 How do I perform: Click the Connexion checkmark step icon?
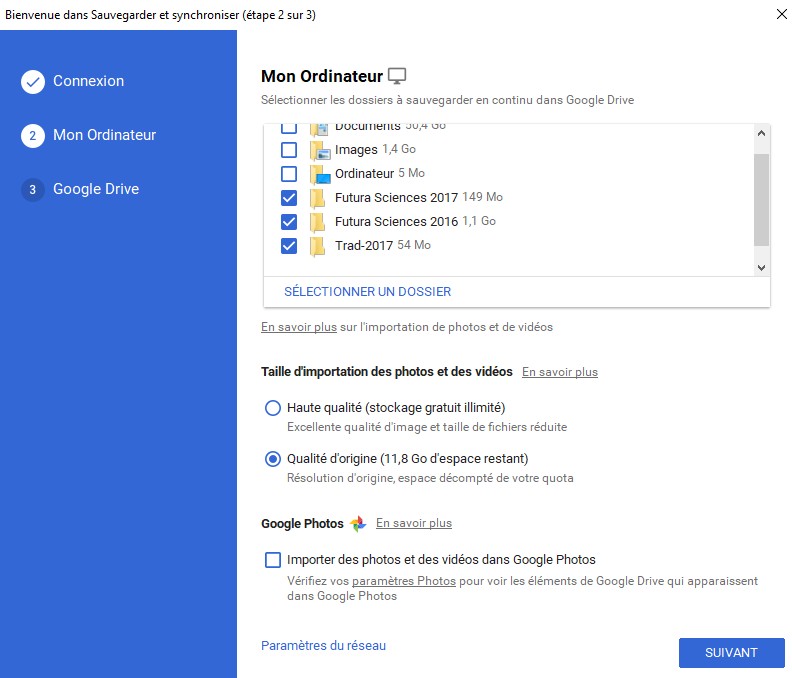tap(33, 82)
